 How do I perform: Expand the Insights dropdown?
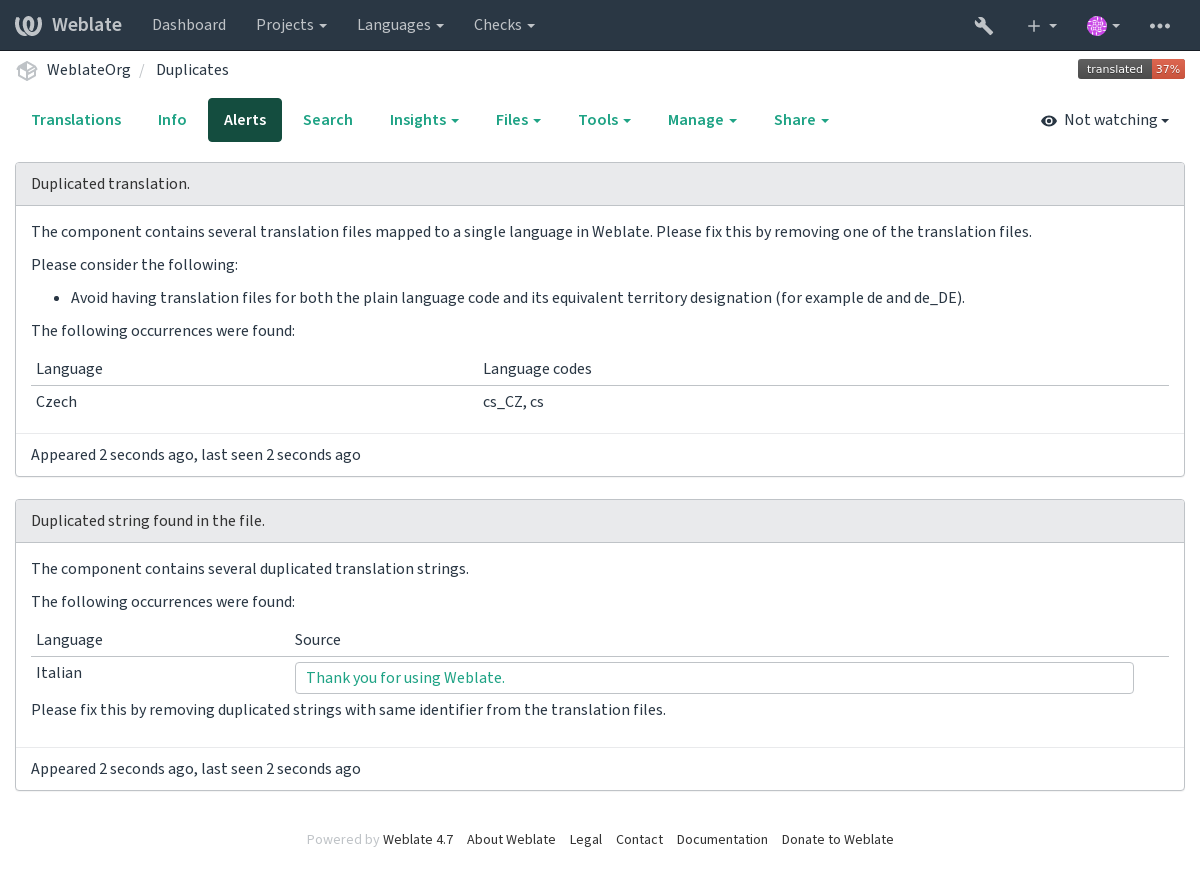tap(424, 120)
